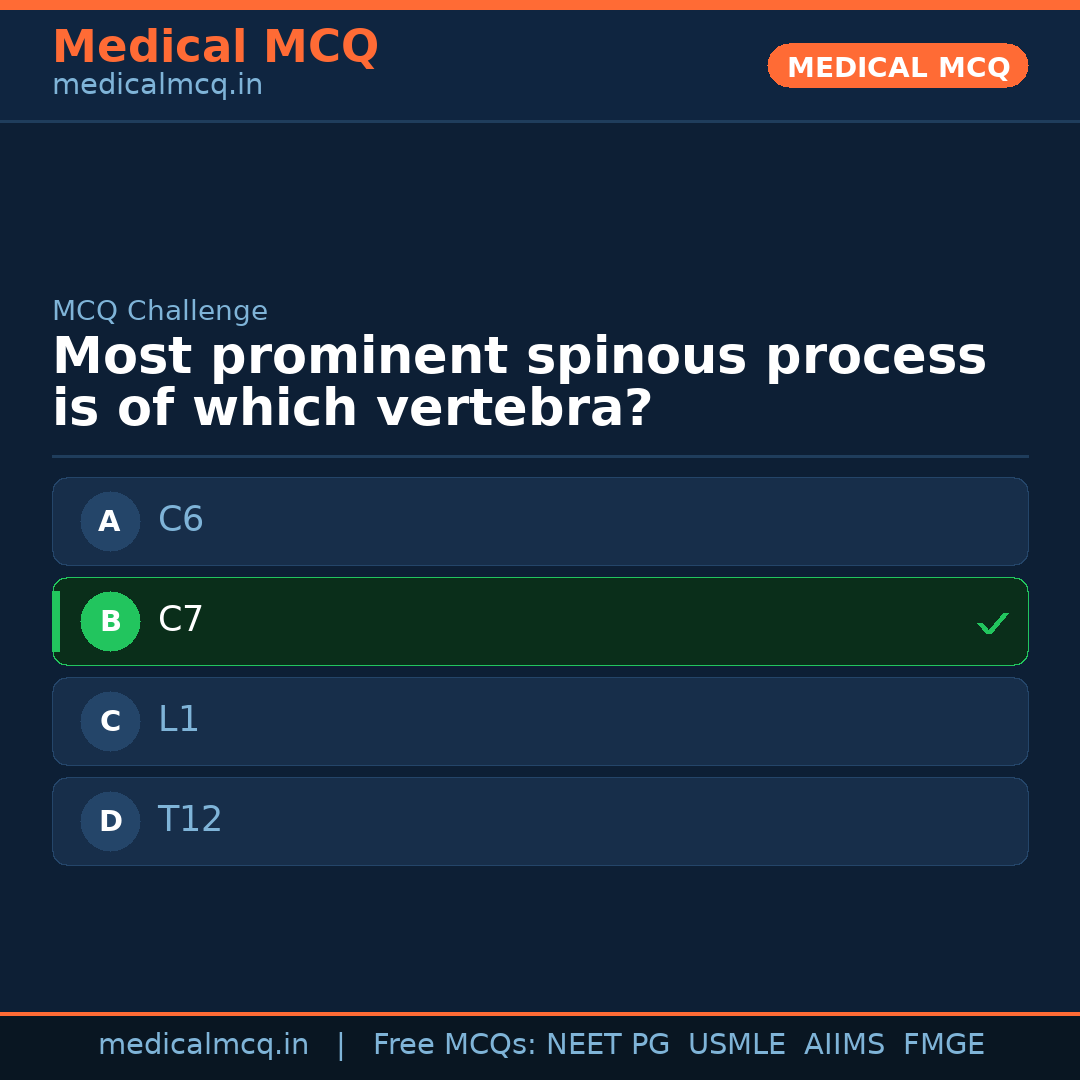The width and height of the screenshot is (1080, 1080).
Task: Select answer option C, L1
Action: point(540,721)
